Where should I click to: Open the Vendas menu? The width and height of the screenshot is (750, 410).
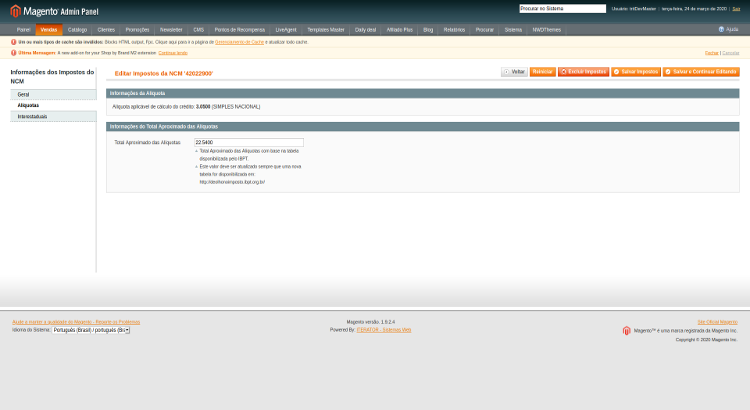49,30
